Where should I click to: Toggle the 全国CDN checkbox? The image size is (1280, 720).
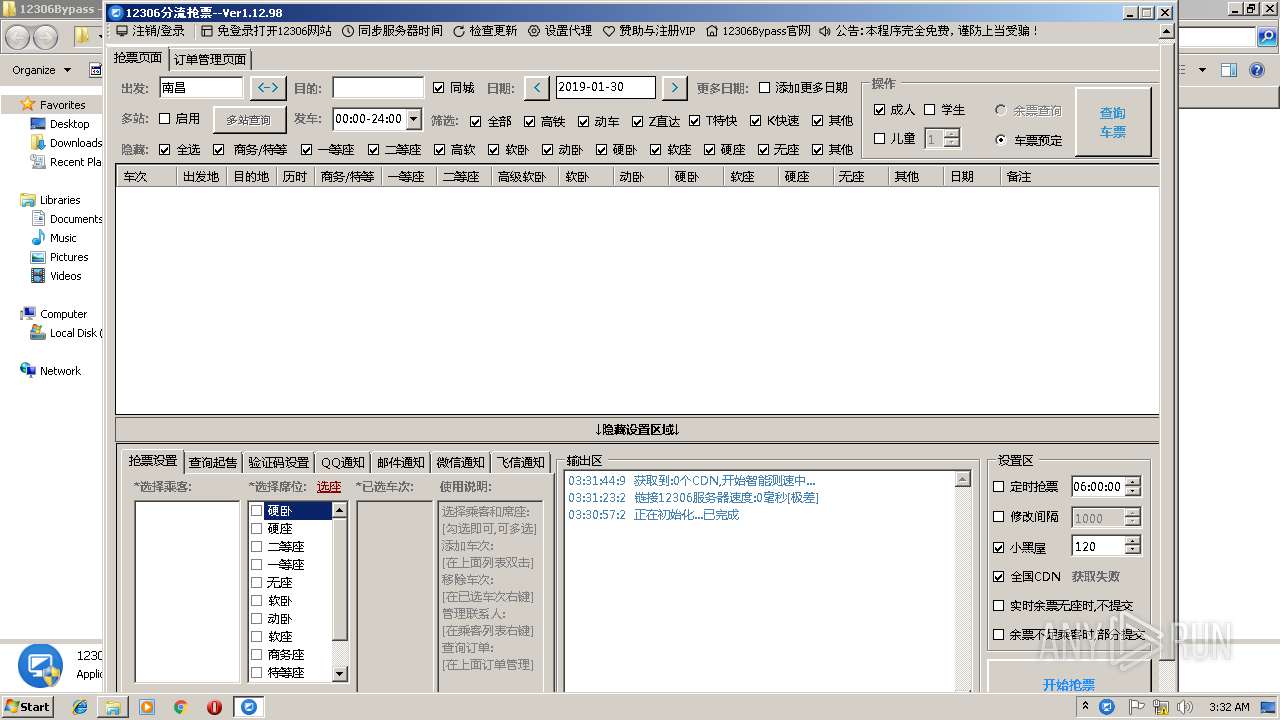999,577
